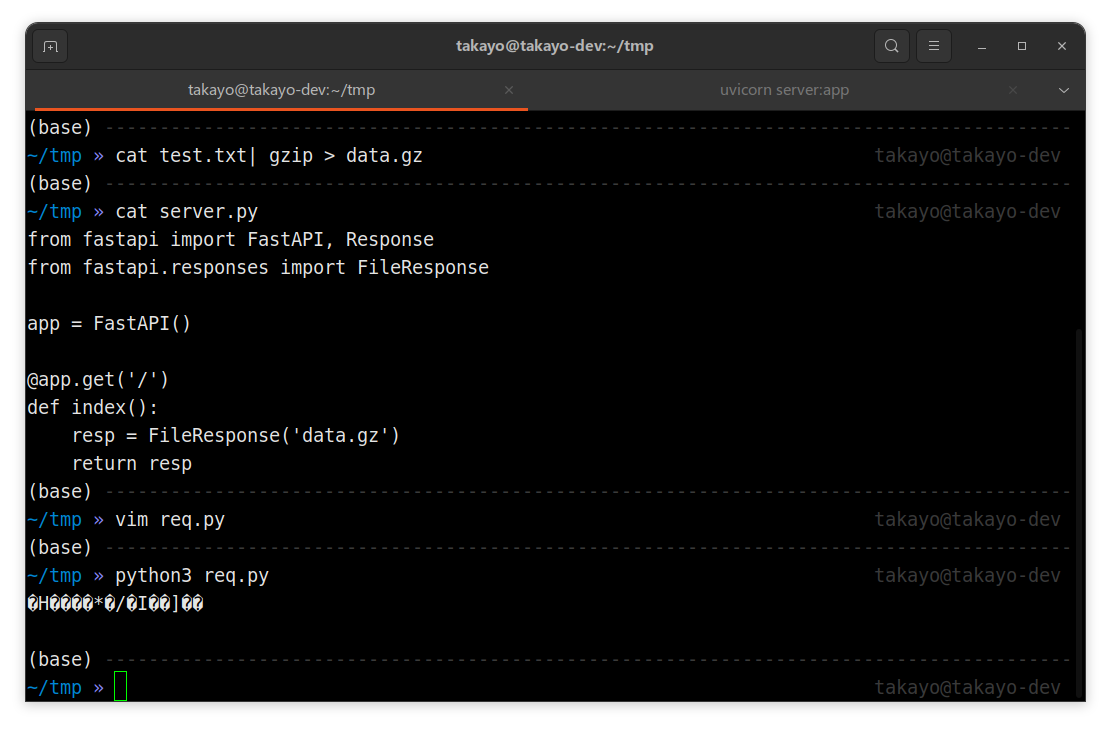
Task: Close the takayo@takayo-dev:~/tmp tab
Action: click(x=509, y=90)
